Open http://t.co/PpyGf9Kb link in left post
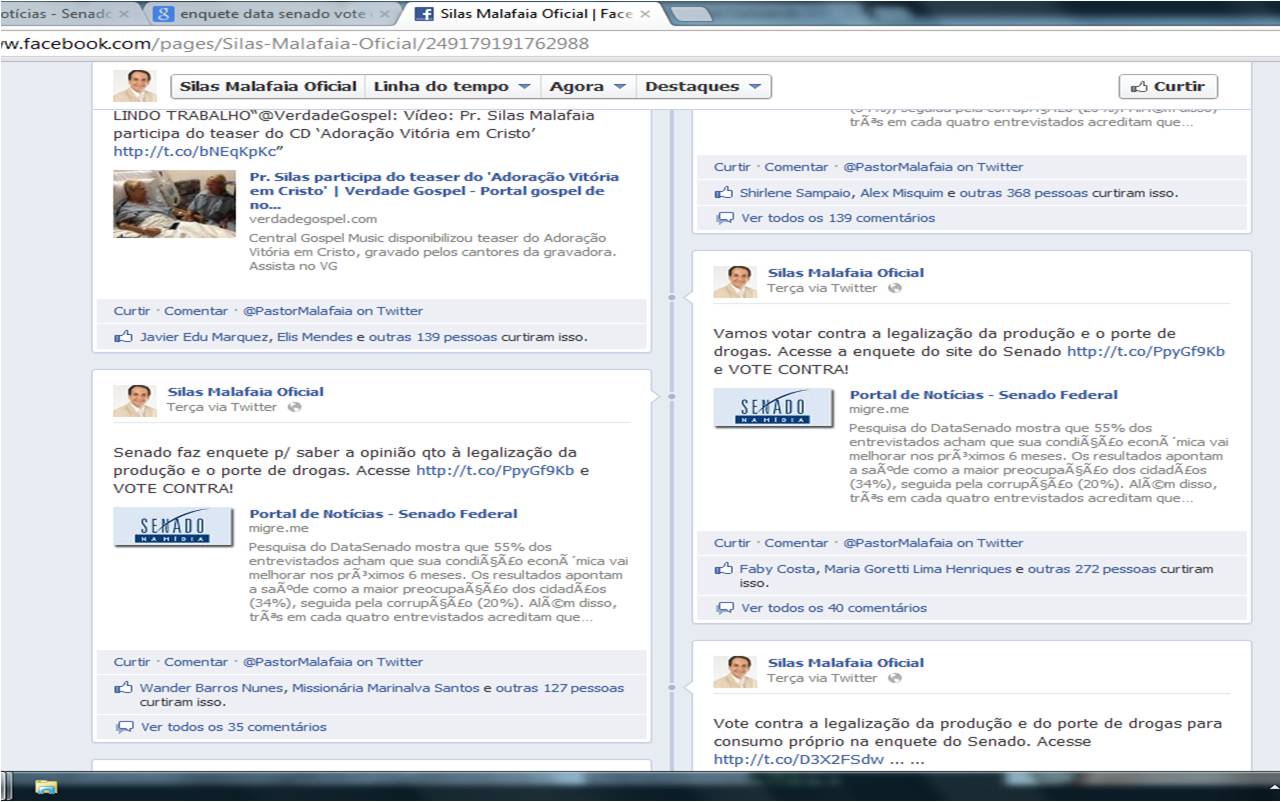The image size is (1281, 802). [495, 470]
